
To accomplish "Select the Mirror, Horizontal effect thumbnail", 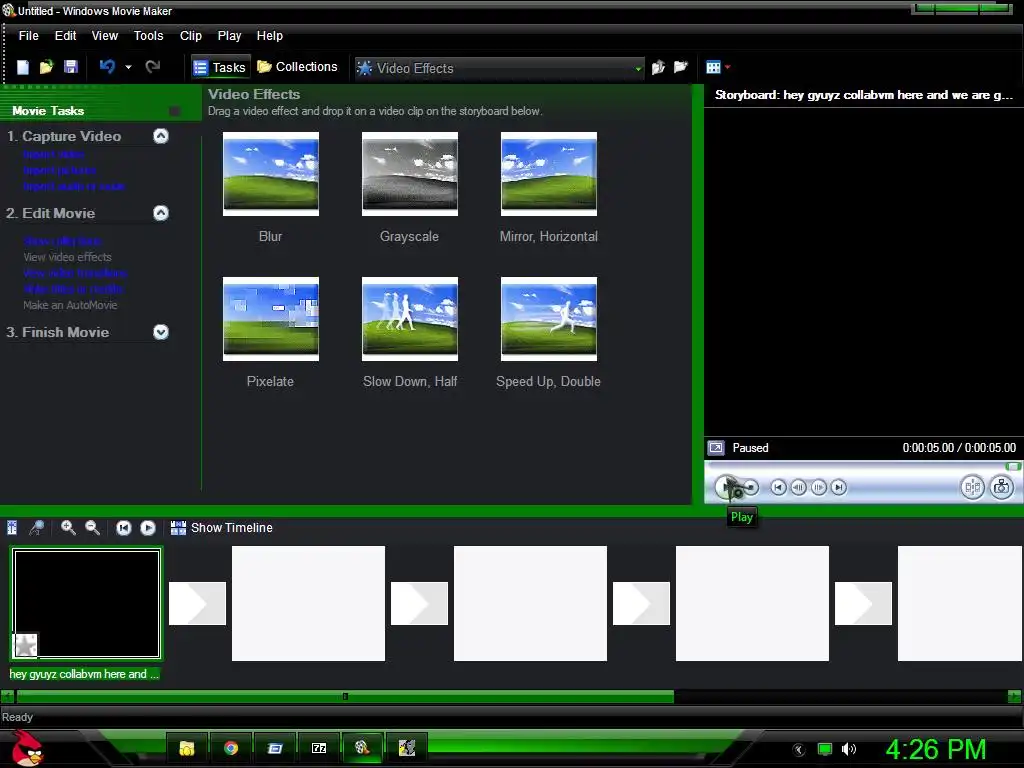I will (549, 174).
